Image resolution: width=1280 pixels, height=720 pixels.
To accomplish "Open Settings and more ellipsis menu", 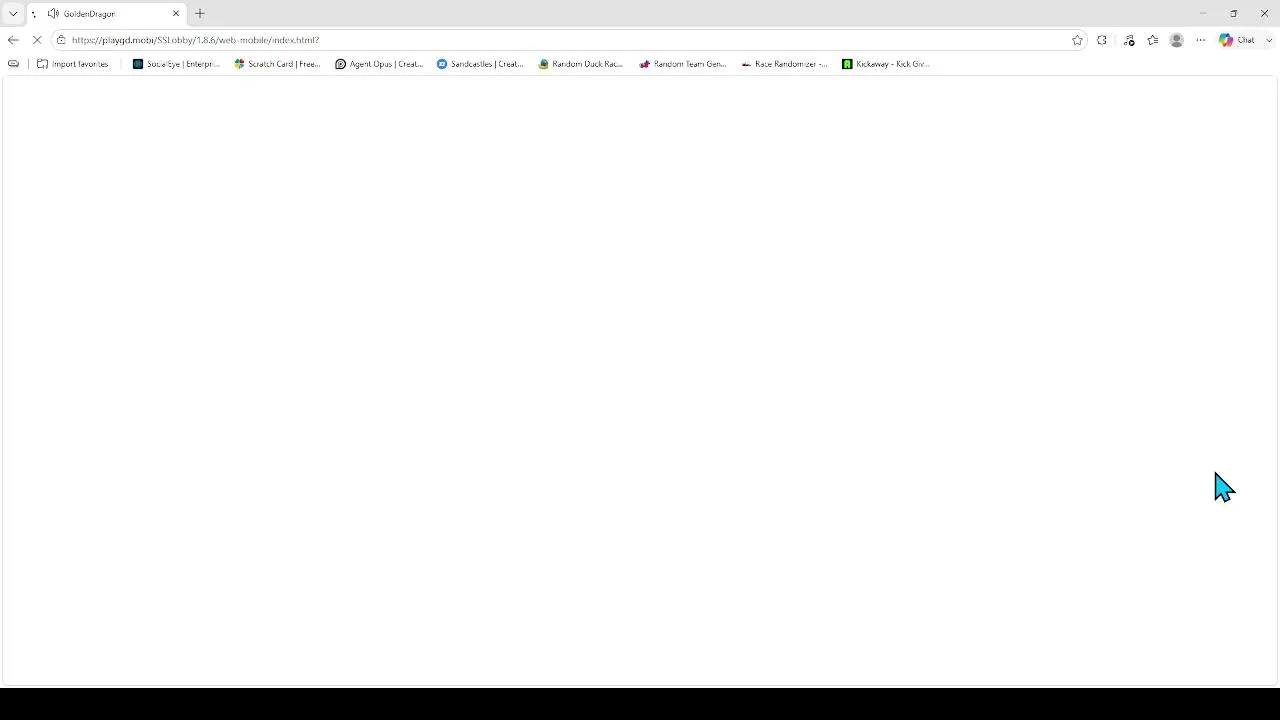I will click(1201, 40).
